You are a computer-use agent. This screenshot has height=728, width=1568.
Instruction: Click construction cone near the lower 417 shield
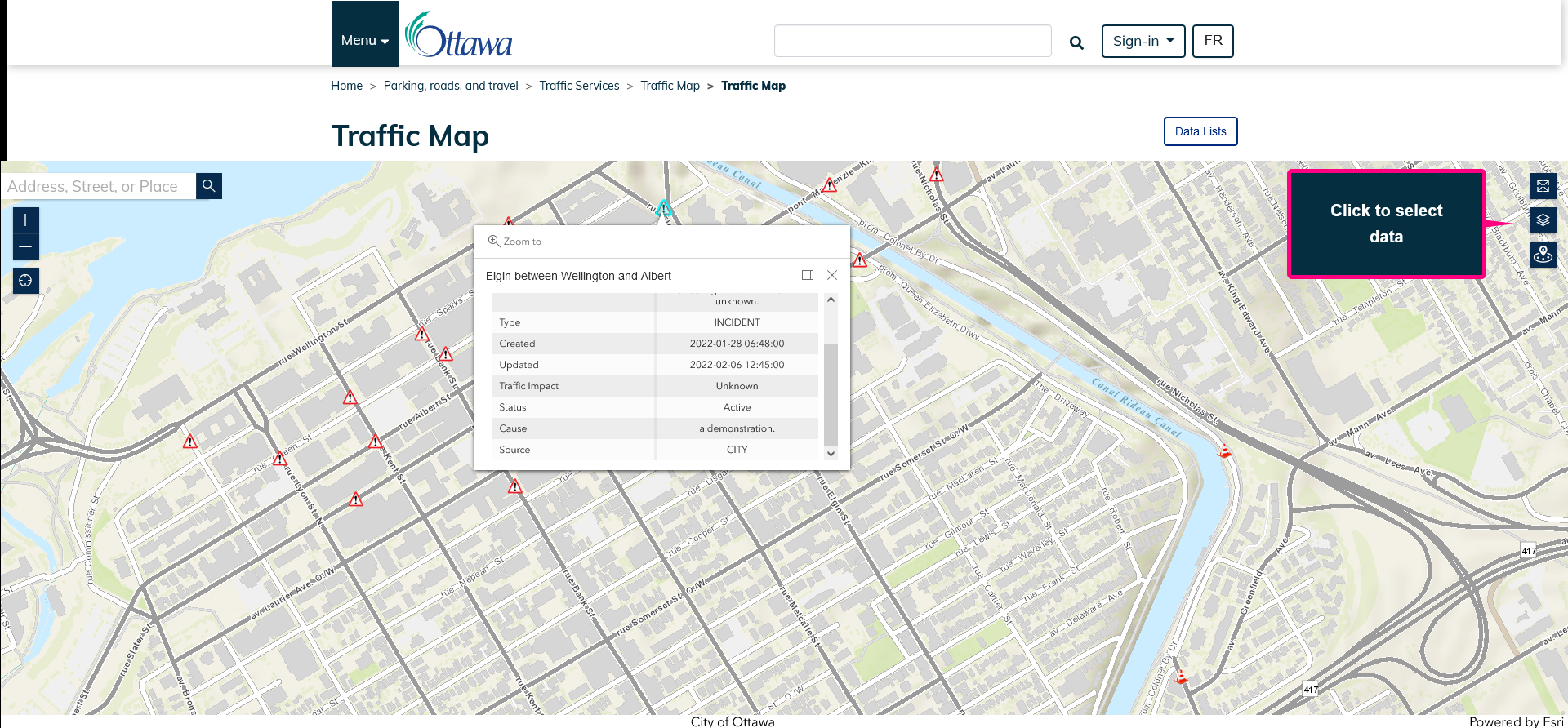pos(1181,676)
